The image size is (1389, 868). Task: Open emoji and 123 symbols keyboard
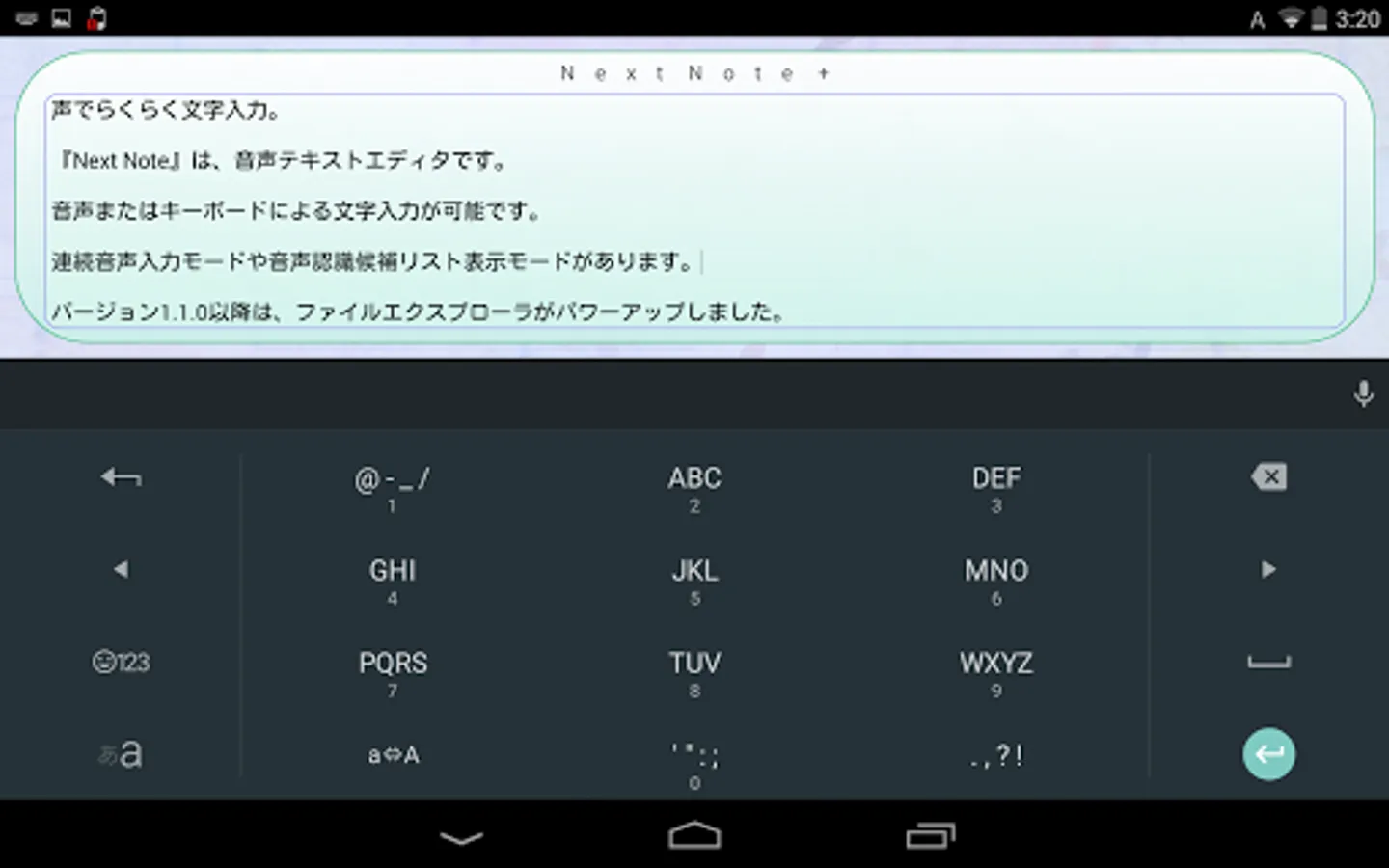coord(121,662)
